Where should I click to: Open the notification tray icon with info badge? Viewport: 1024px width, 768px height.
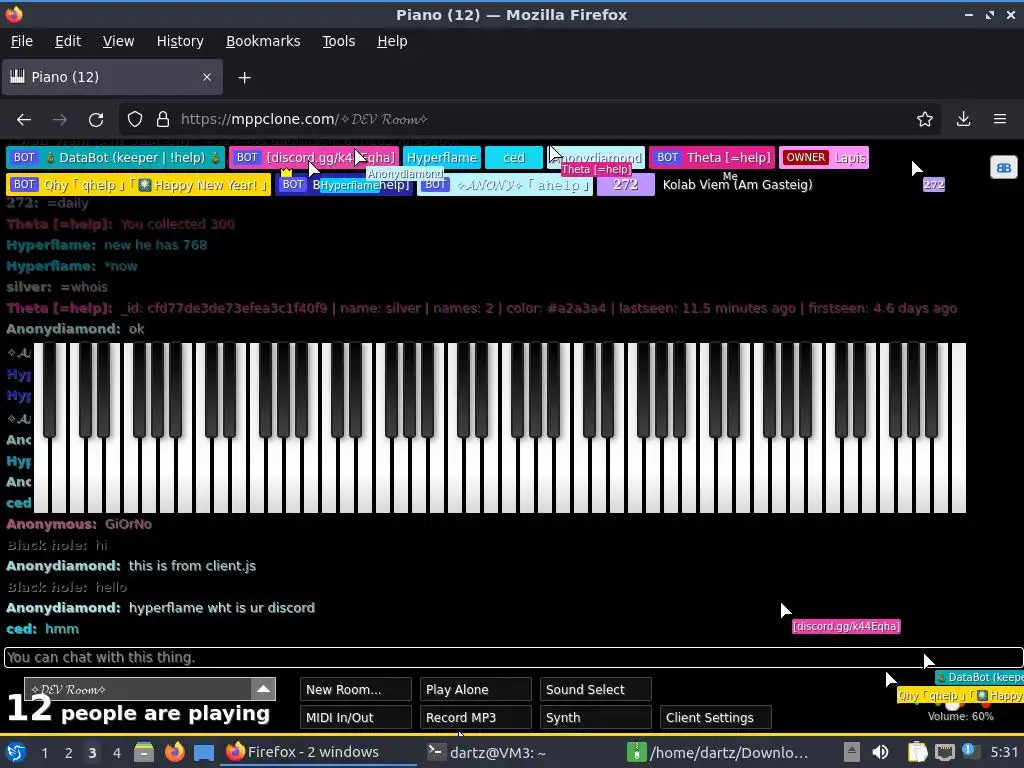pos(970,751)
